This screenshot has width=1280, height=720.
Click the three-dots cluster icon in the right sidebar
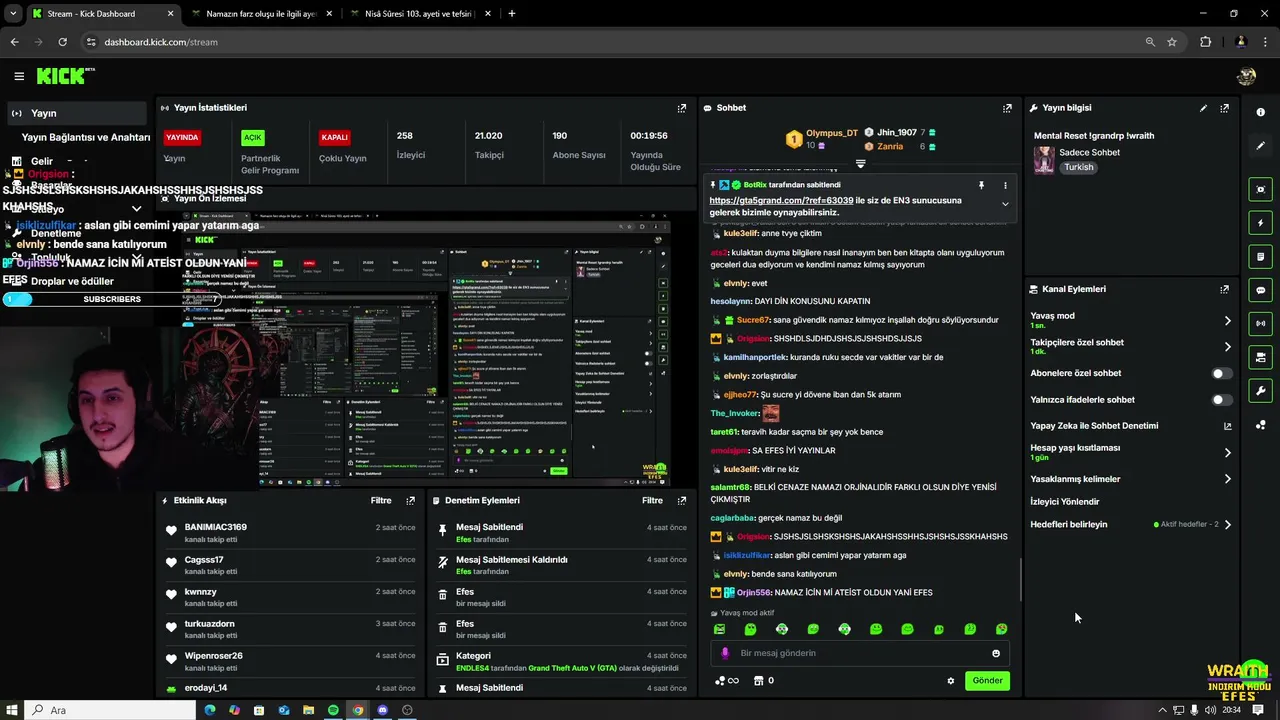click(1260, 425)
